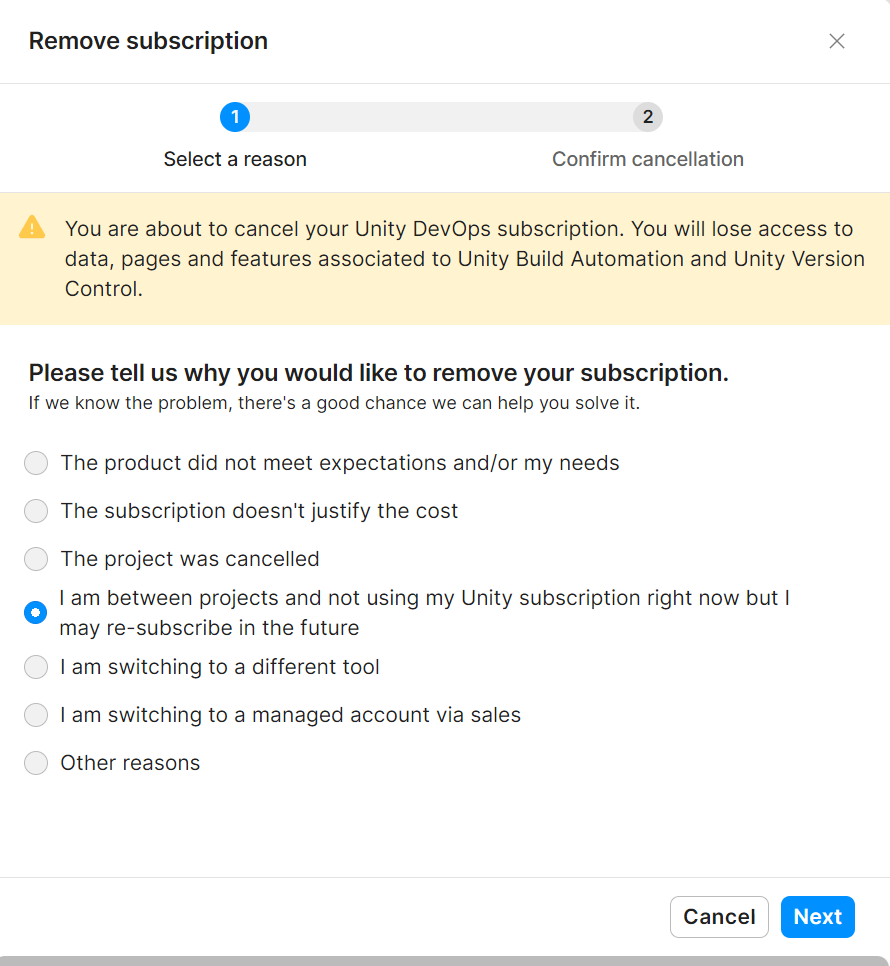890x966 pixels.
Task: Click the 'Select a reason' step label
Action: 235,159
